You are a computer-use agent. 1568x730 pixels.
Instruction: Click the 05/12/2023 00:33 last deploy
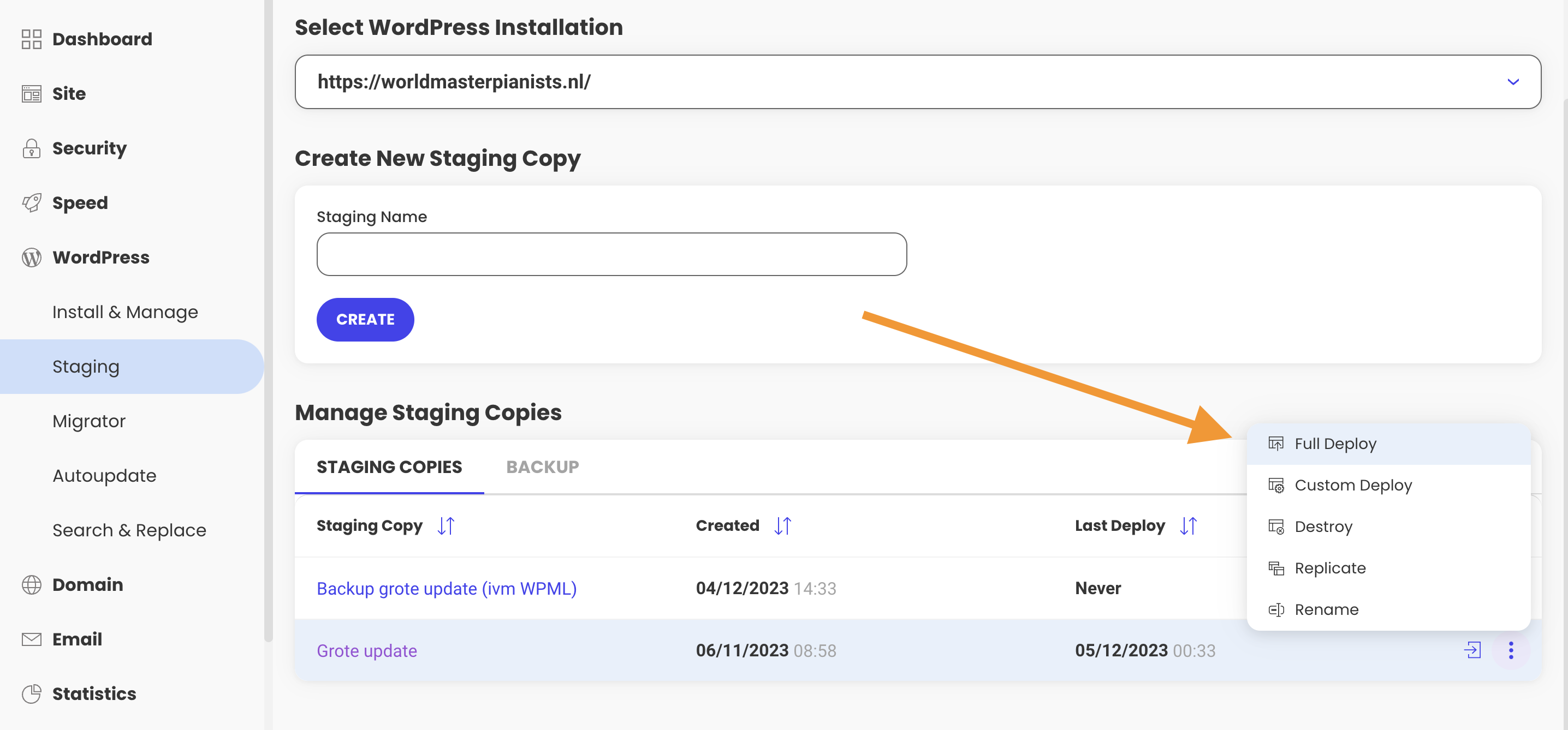1145,650
